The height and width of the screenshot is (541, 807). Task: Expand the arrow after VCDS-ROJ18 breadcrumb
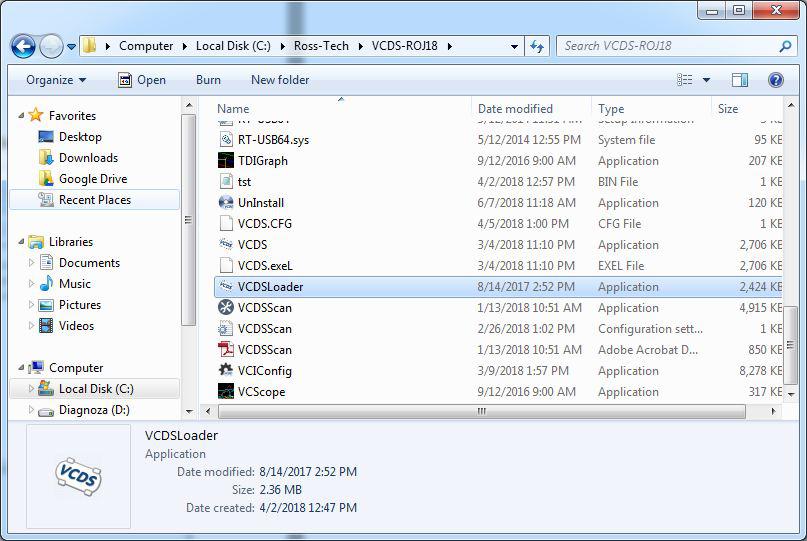450,46
